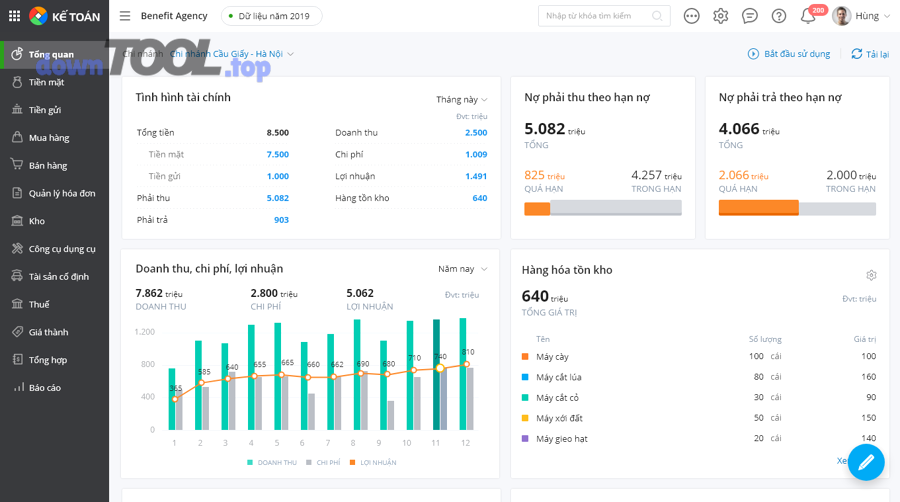The height and width of the screenshot is (502, 900).
Task: Expand the Năm nay chart dropdown
Action: pos(462,269)
